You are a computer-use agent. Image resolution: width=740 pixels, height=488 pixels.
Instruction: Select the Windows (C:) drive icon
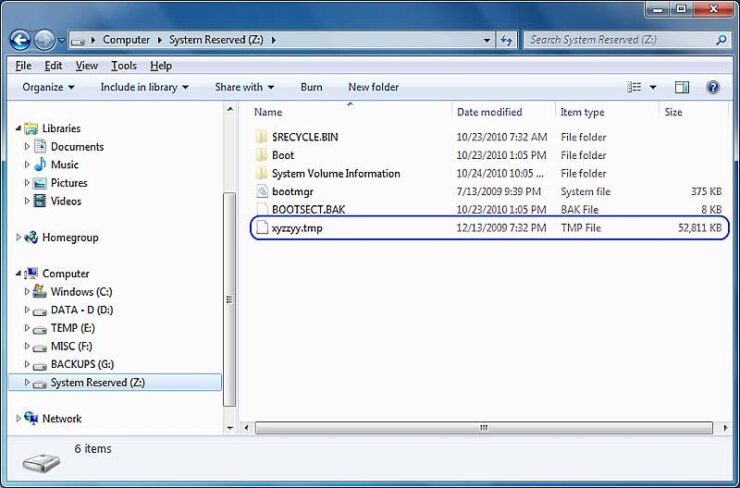pos(40,291)
